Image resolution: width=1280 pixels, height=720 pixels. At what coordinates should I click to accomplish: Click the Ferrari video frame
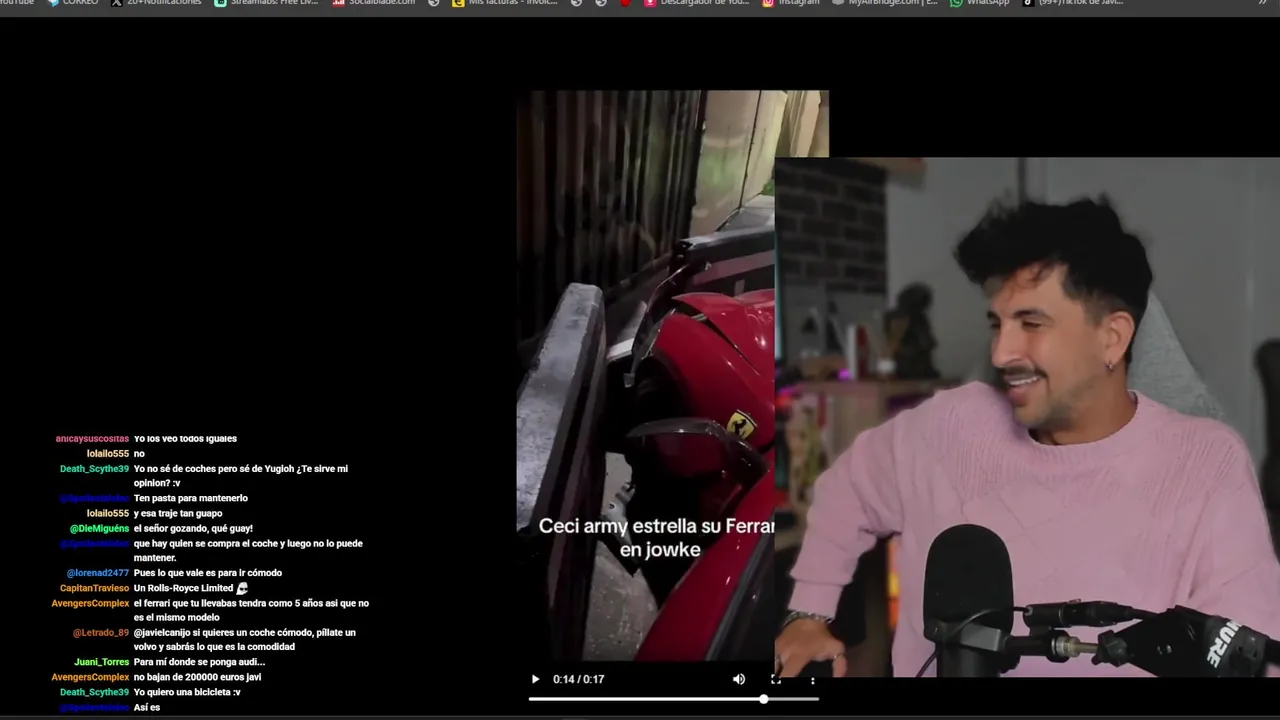click(645, 375)
